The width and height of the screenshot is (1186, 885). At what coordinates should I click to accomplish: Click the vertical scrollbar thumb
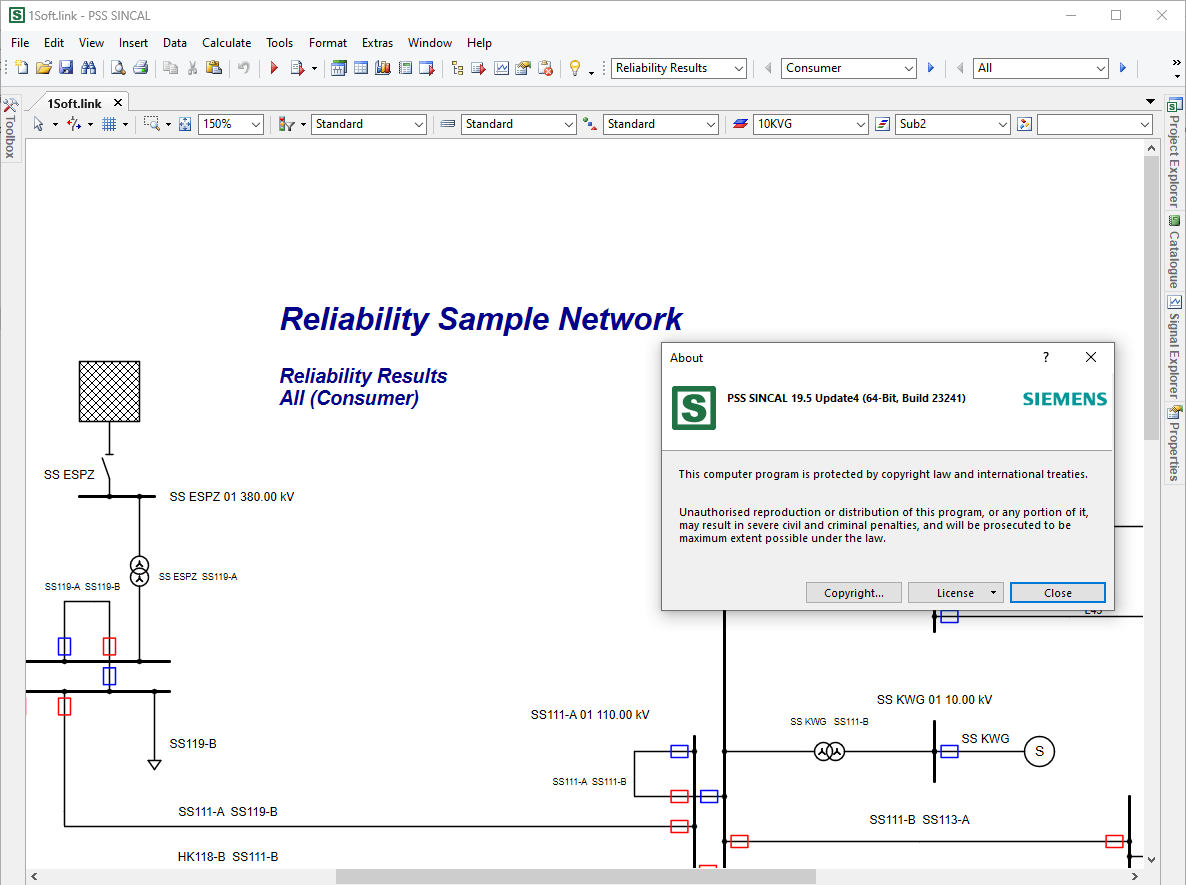point(1151,299)
